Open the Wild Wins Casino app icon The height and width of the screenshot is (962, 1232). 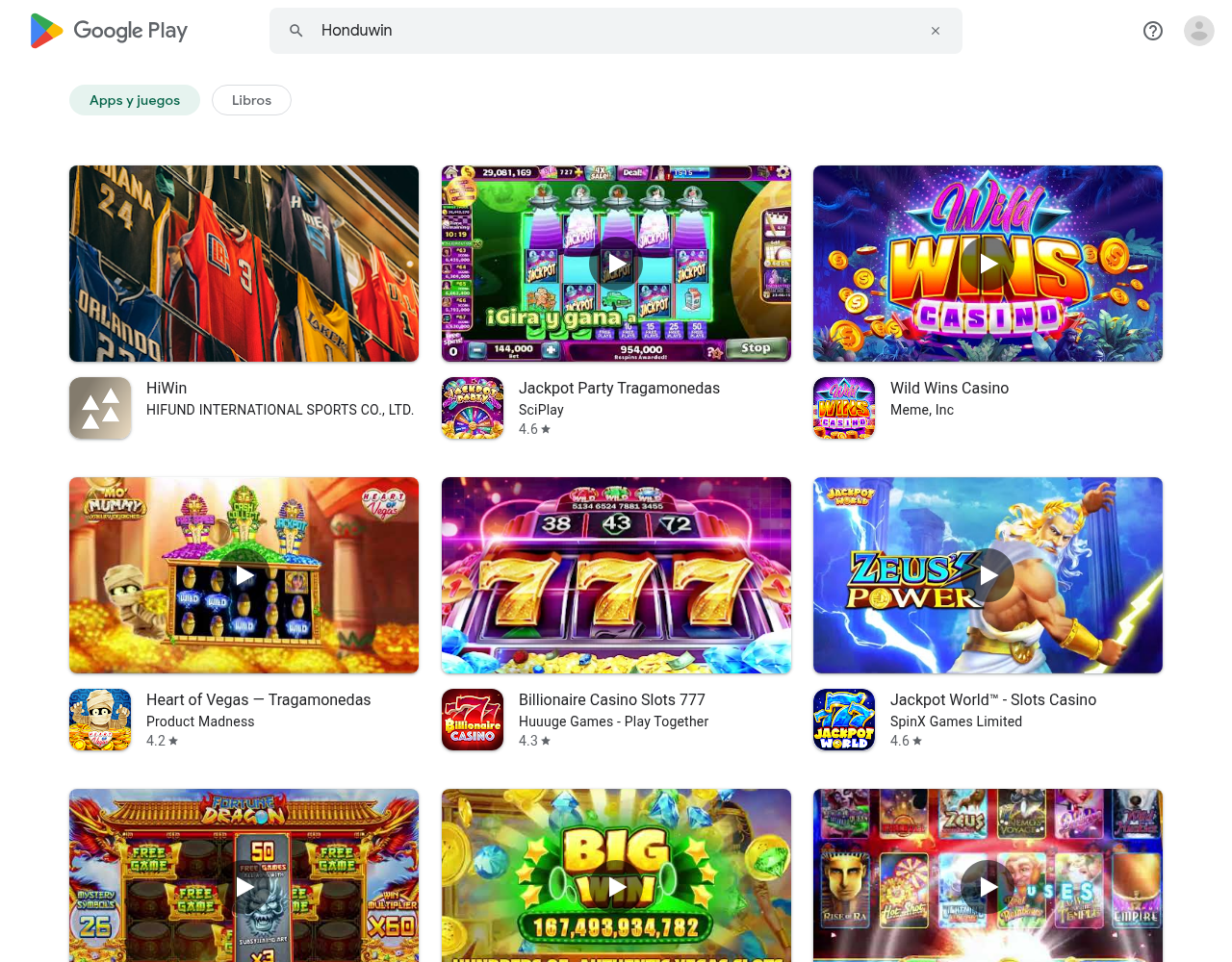[844, 408]
